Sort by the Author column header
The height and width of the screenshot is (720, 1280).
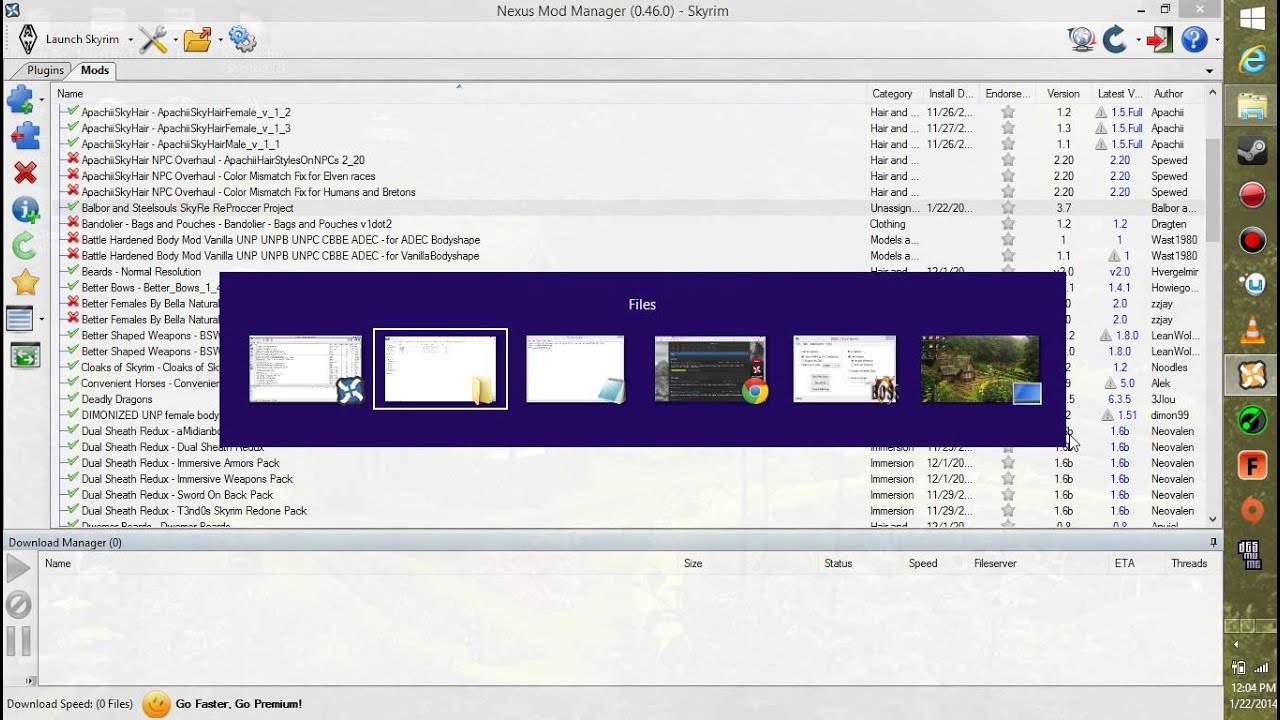[x=1169, y=93]
